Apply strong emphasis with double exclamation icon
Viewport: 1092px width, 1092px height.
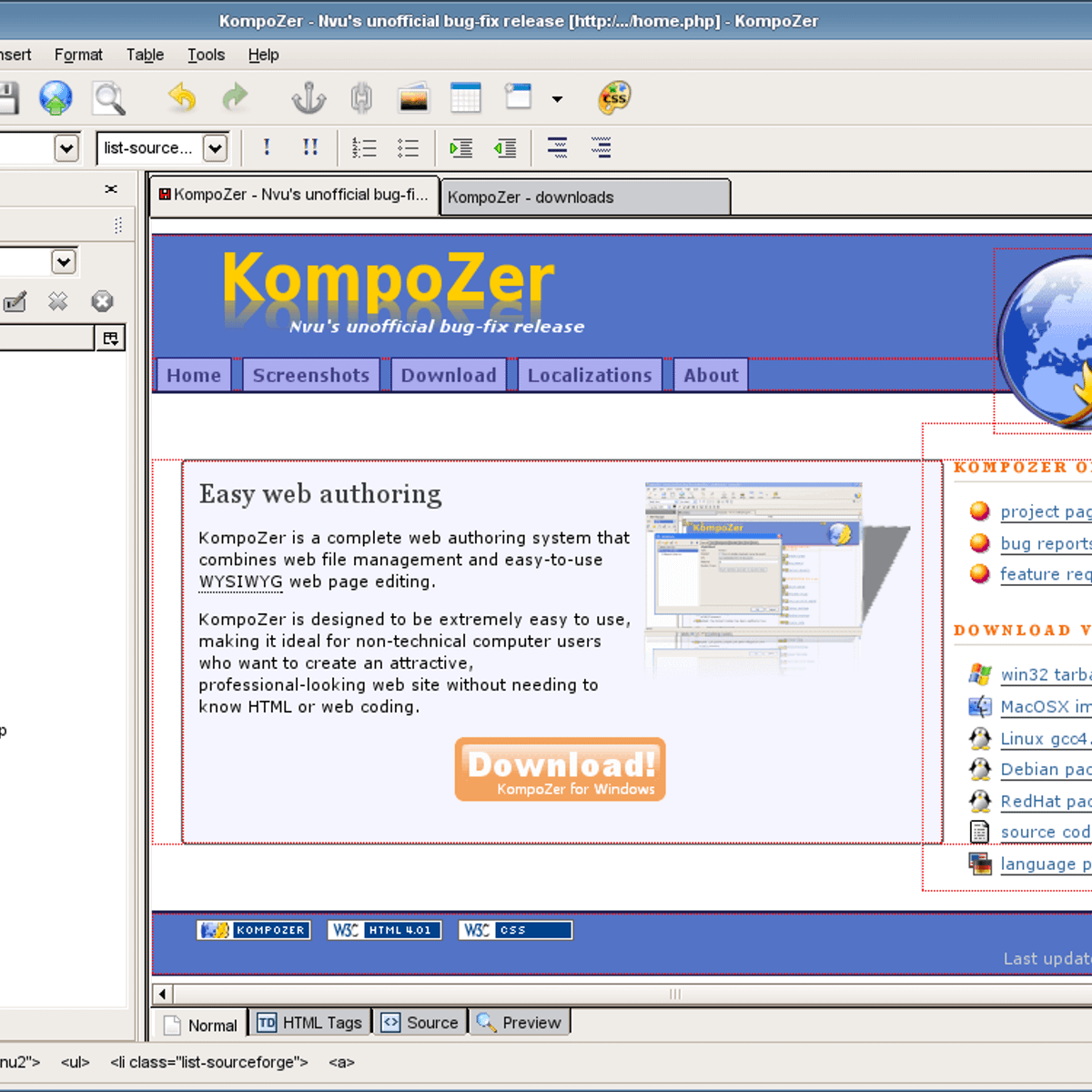(x=310, y=147)
